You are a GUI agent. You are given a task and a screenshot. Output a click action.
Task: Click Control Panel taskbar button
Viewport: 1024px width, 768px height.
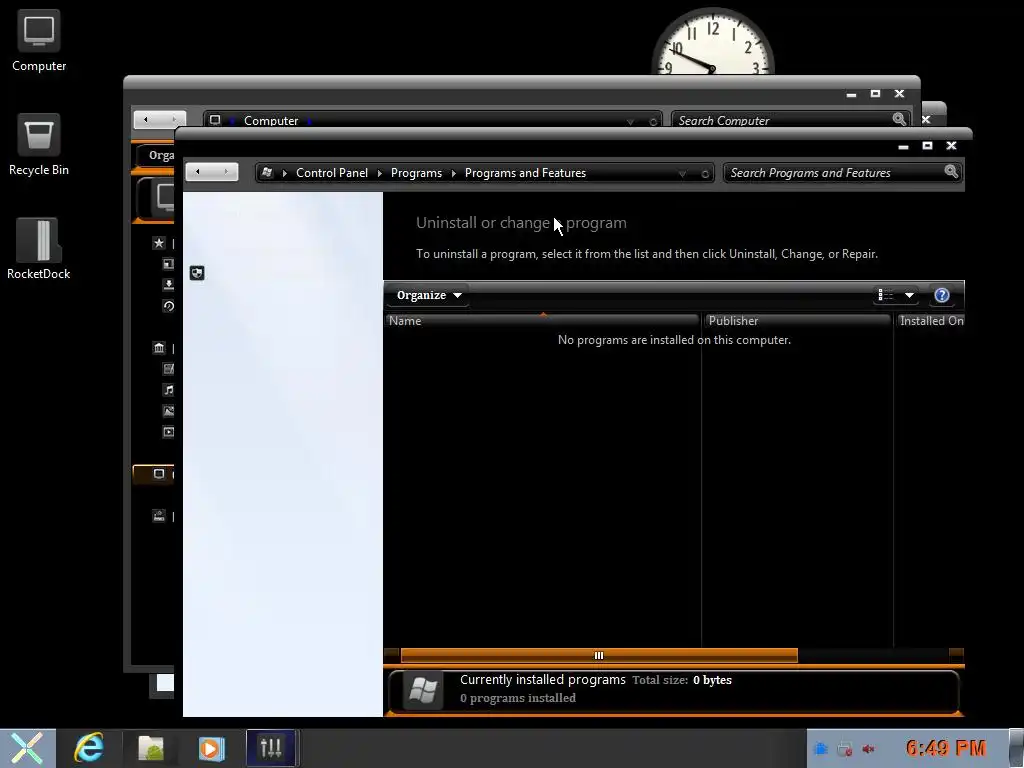coord(271,748)
